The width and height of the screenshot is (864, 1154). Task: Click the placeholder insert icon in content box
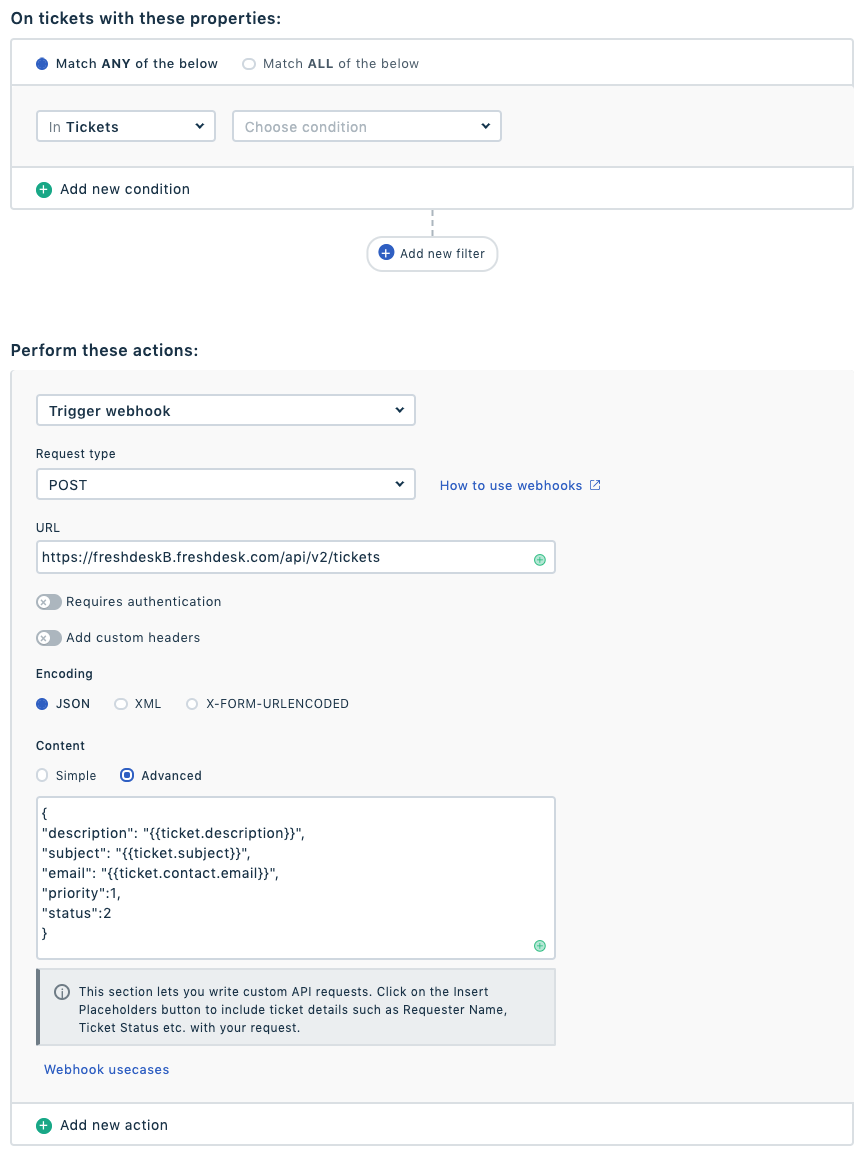pyautogui.click(x=540, y=945)
